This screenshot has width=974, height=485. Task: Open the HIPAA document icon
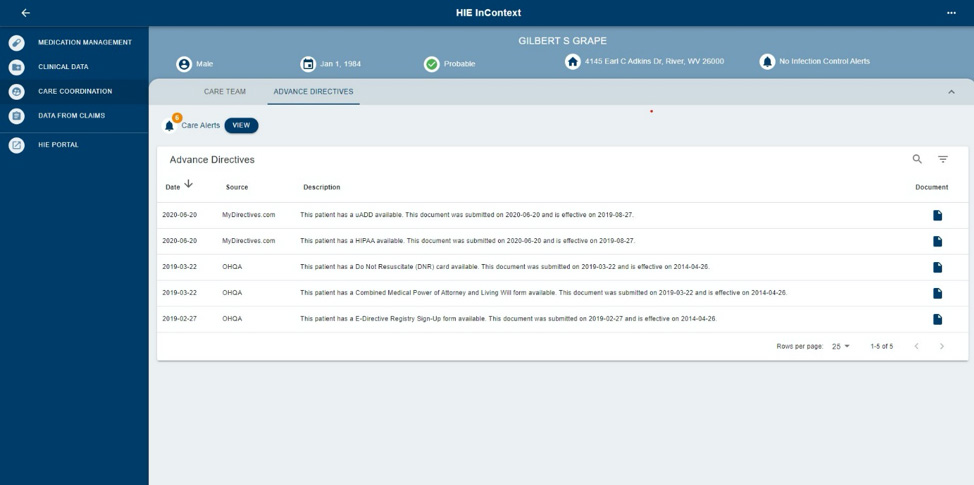(937, 242)
